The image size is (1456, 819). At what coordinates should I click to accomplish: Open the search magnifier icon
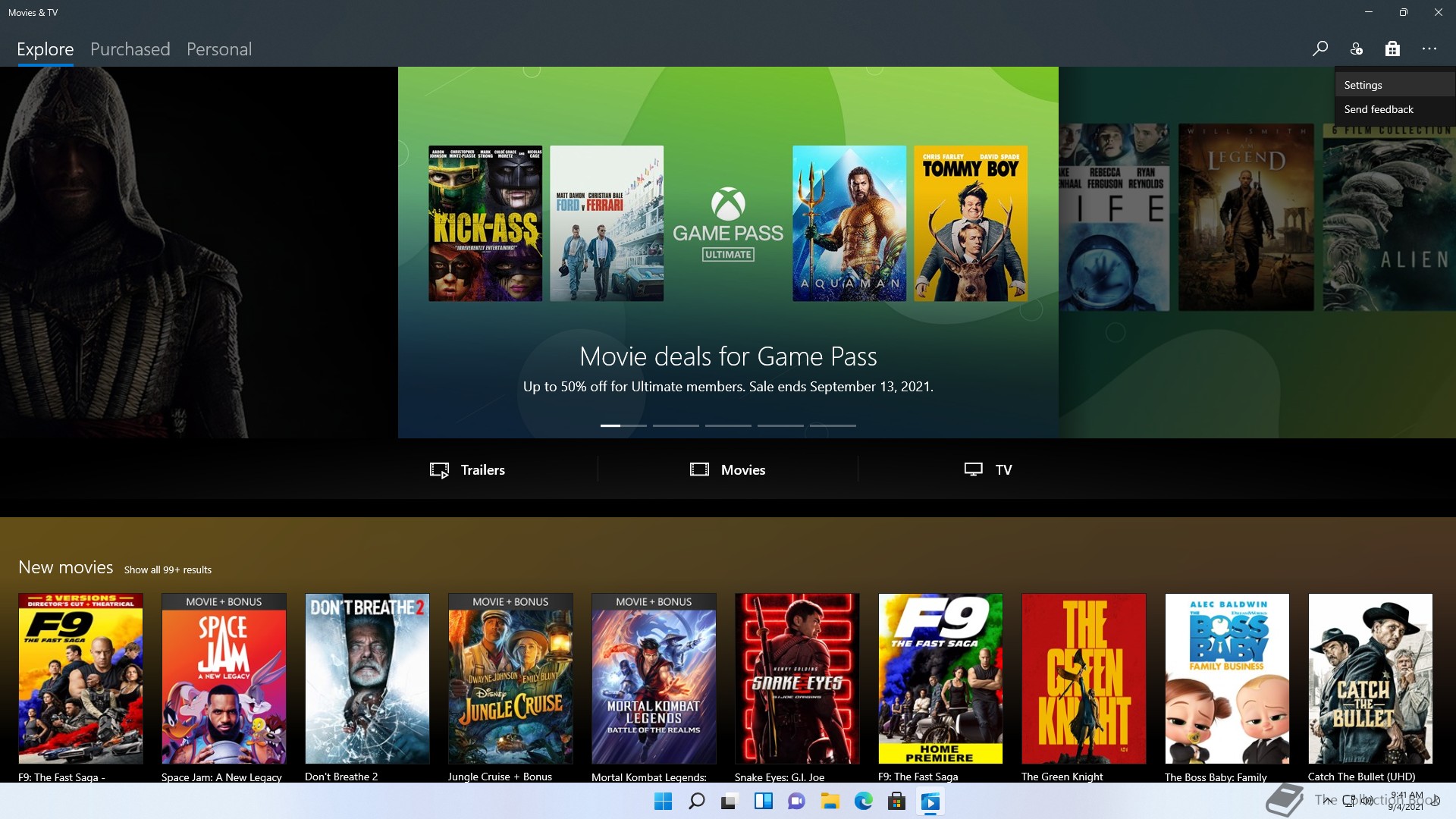point(1319,49)
